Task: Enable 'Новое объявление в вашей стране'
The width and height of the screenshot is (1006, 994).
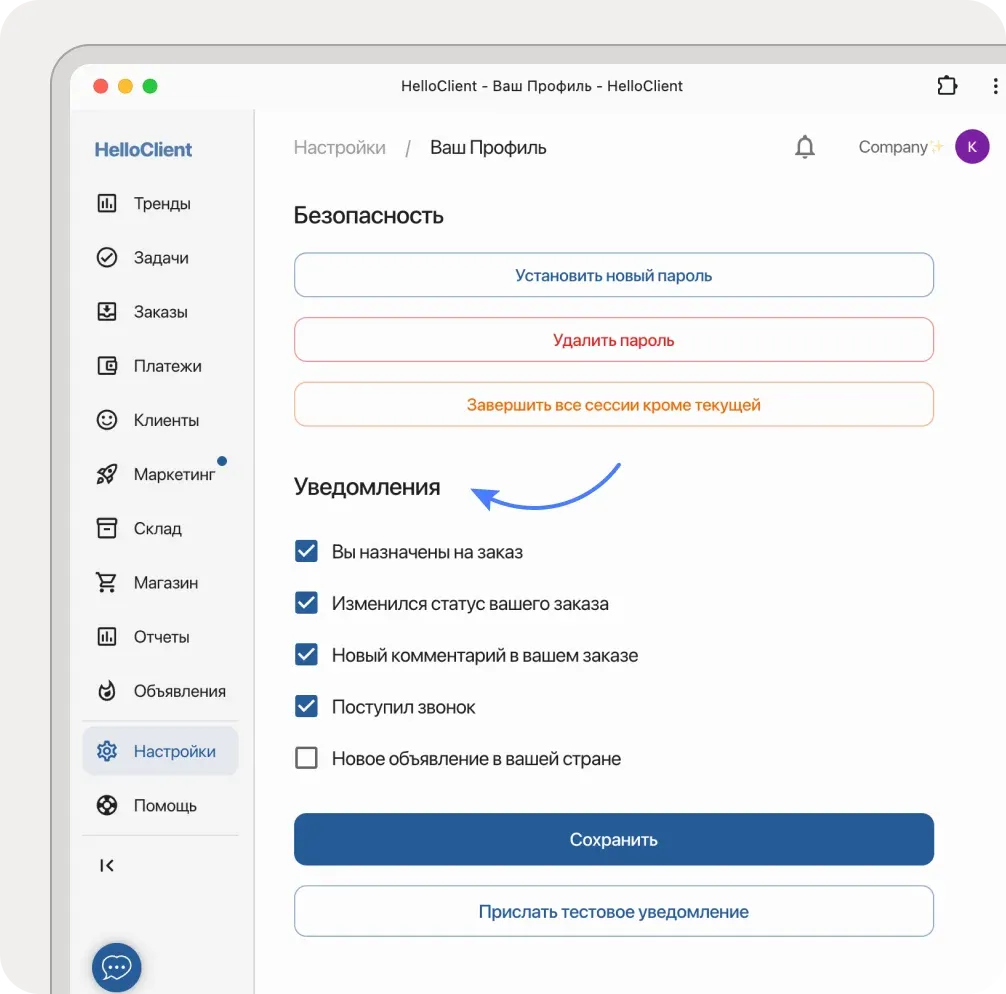Action: tap(306, 758)
